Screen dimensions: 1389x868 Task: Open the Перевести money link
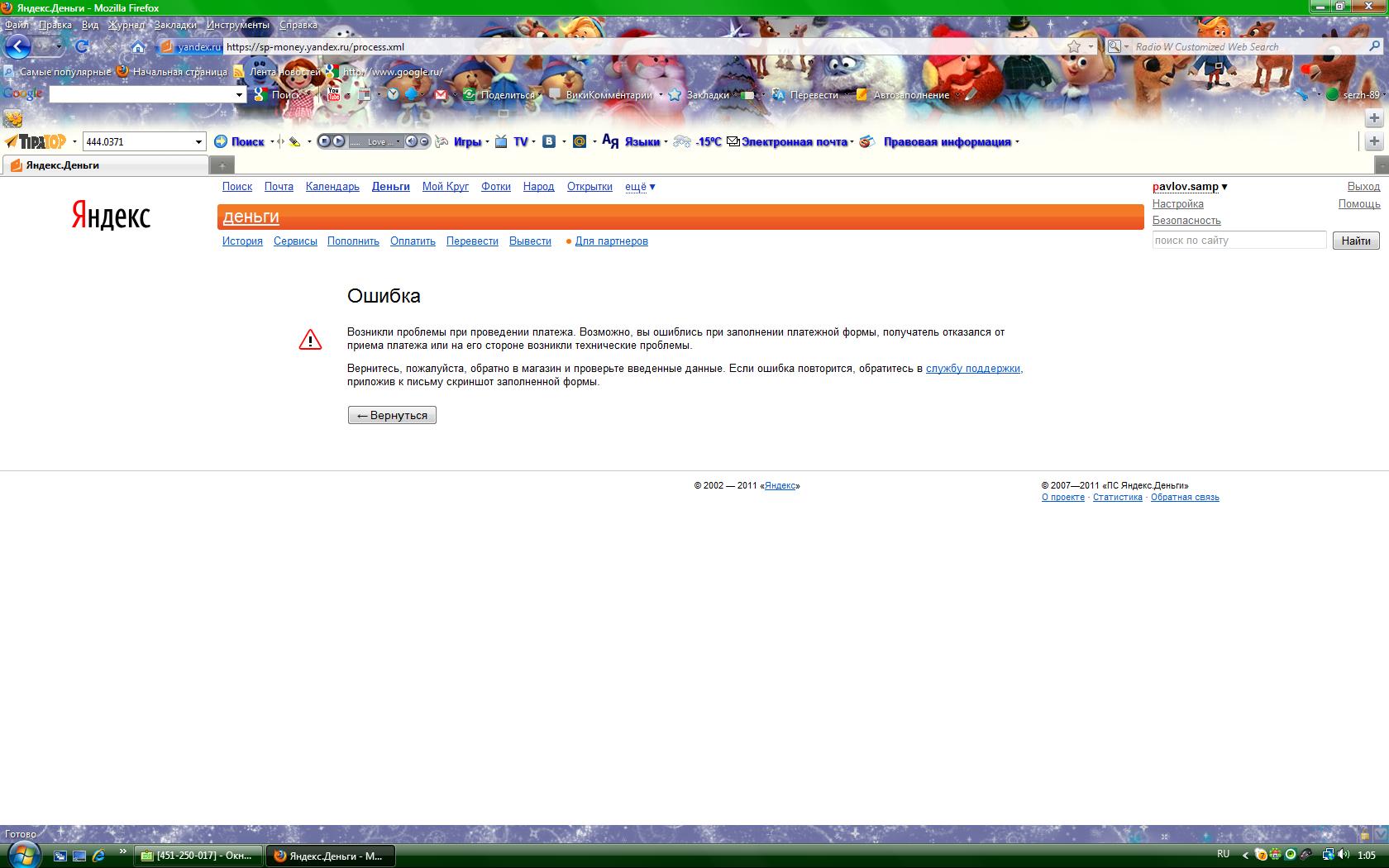(x=472, y=241)
